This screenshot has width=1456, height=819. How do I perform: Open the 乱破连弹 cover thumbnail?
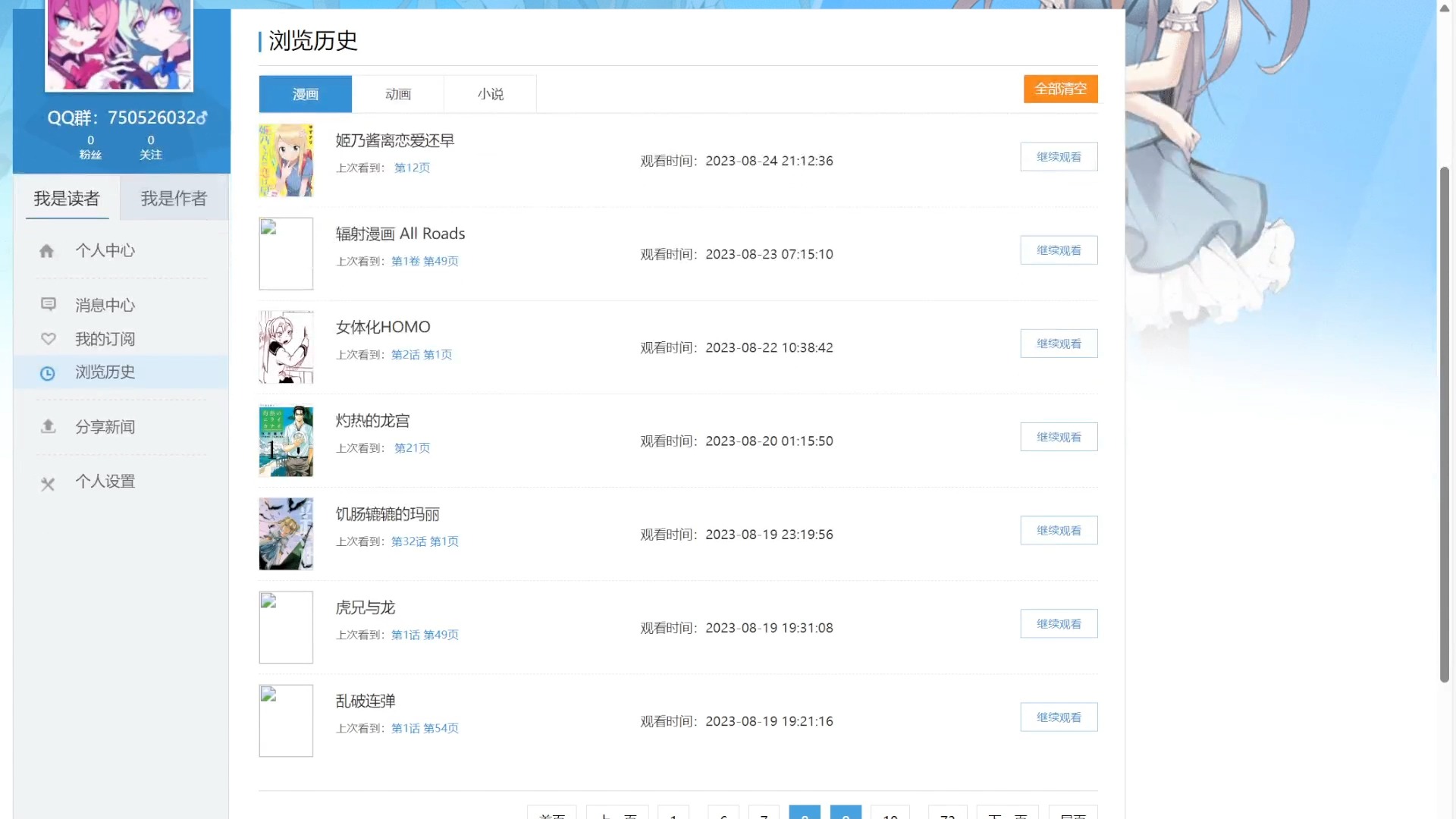(286, 720)
